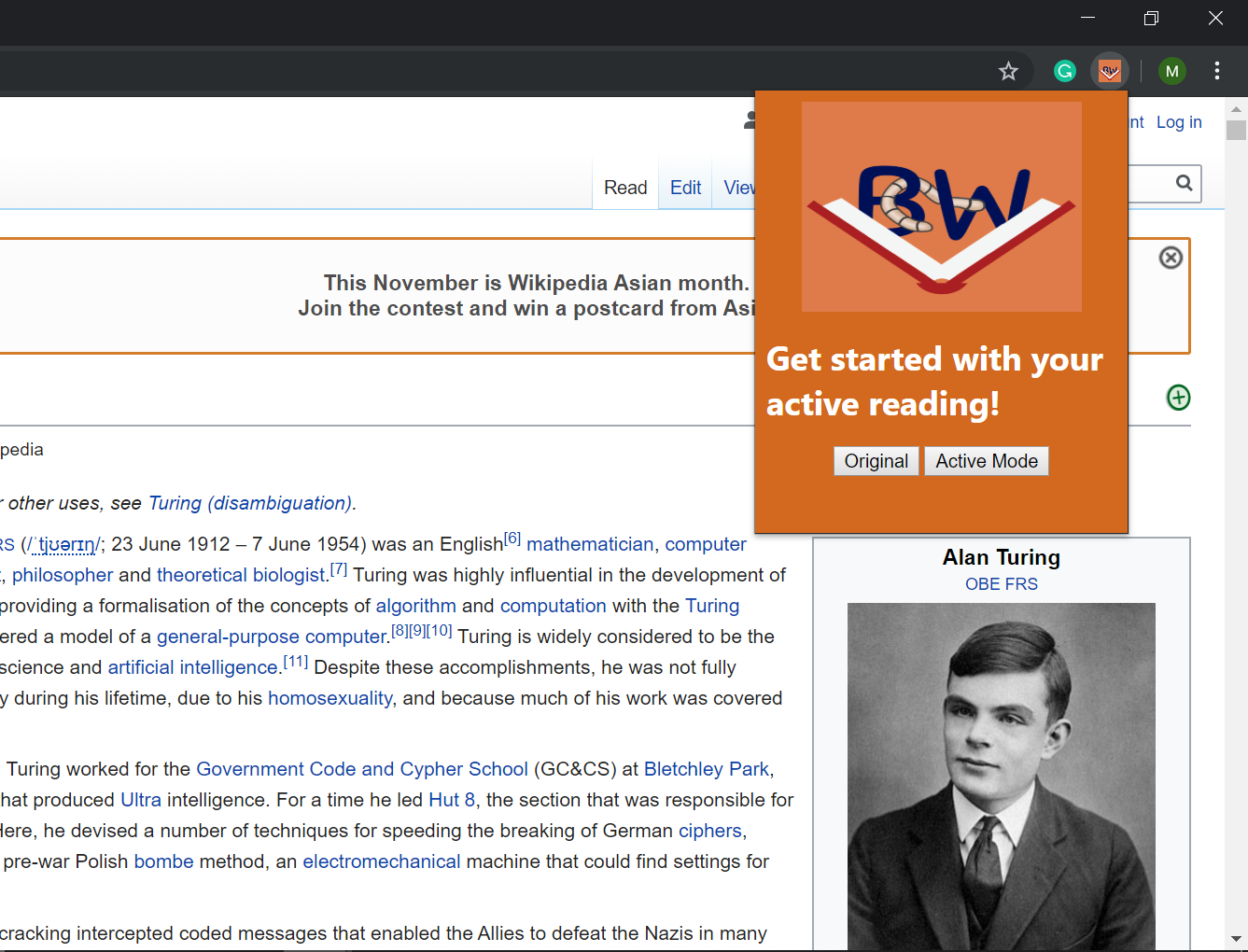Open the Grammarly extension
Image resolution: width=1248 pixels, height=952 pixels.
point(1064,70)
